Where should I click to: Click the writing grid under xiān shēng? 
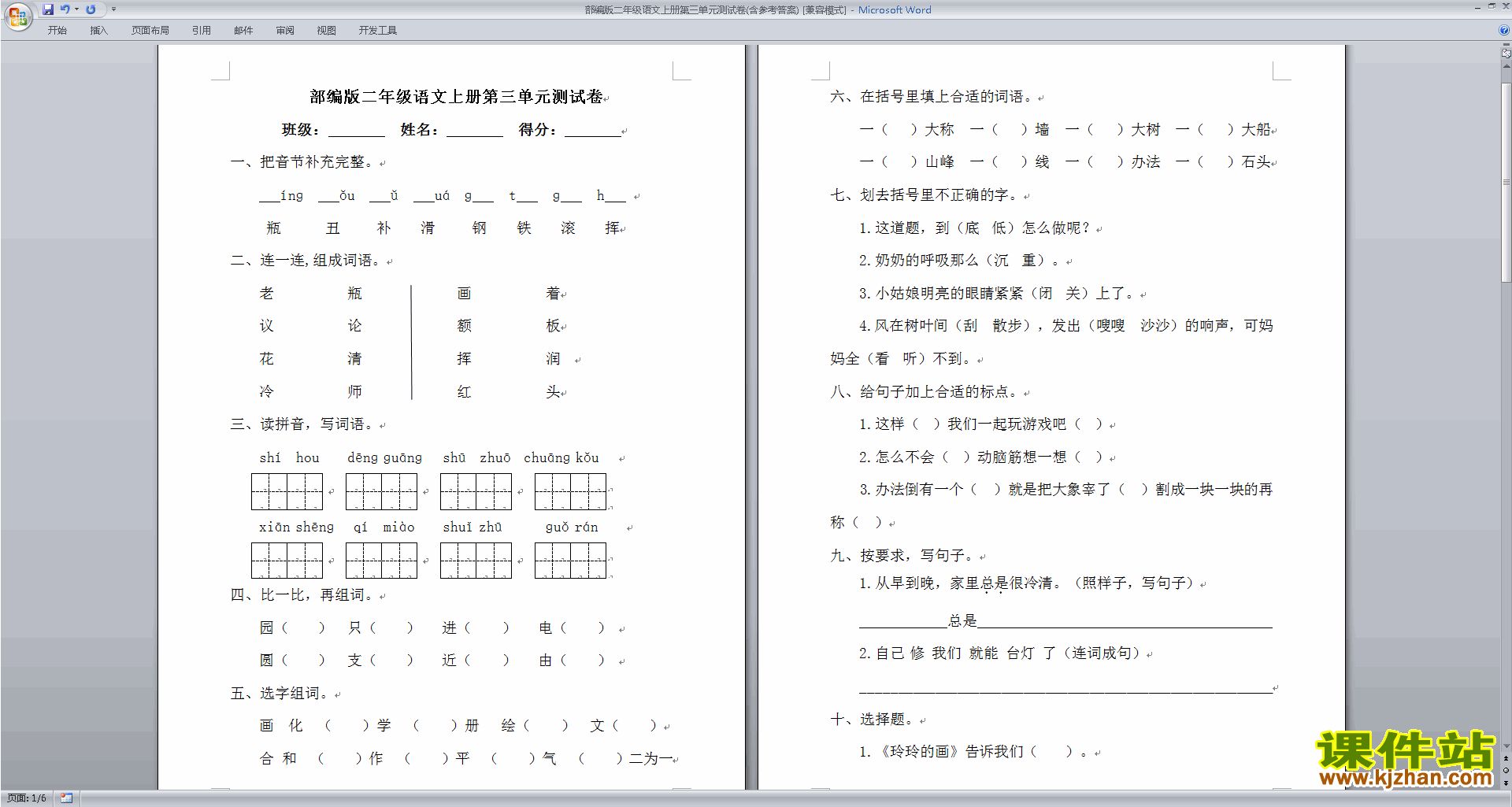[x=287, y=561]
